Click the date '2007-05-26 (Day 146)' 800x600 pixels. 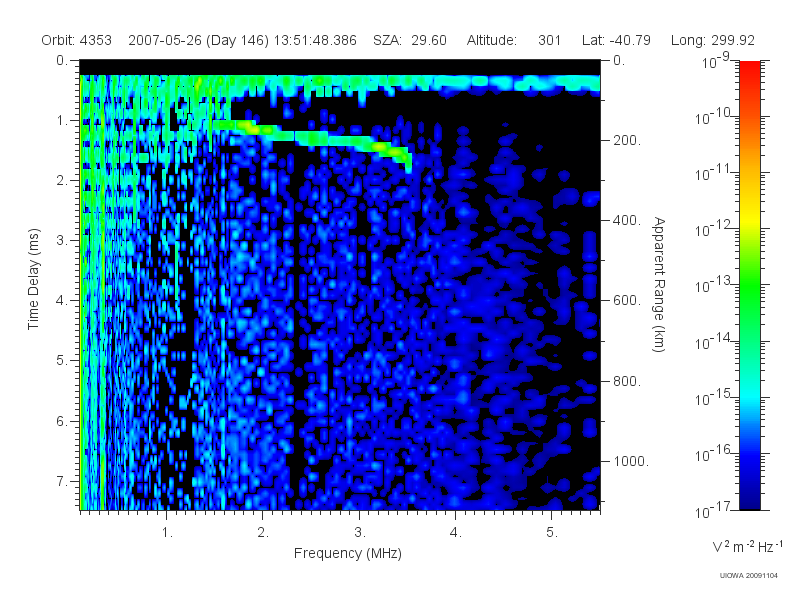tap(198, 40)
